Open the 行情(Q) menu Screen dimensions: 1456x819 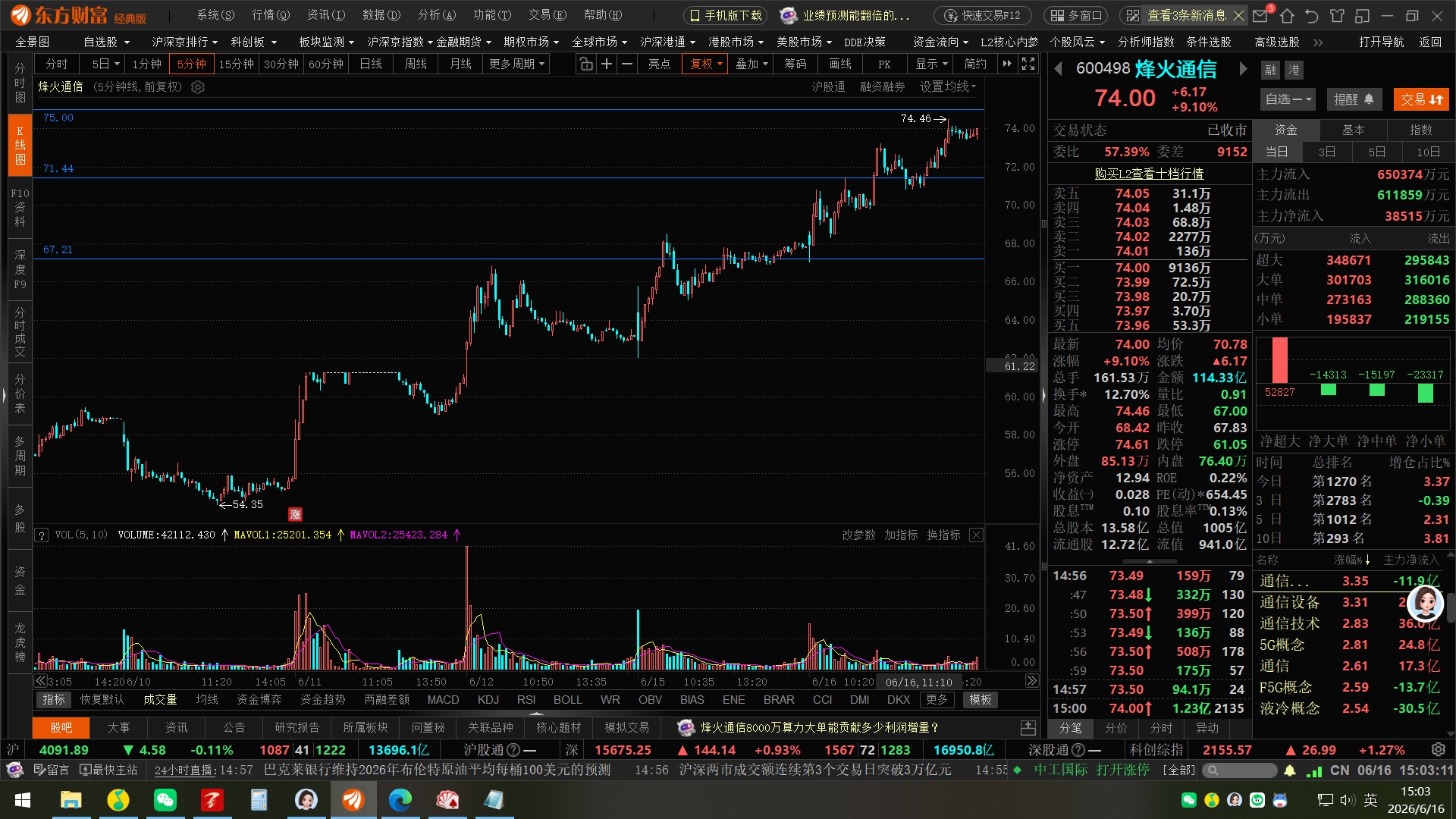[271, 15]
